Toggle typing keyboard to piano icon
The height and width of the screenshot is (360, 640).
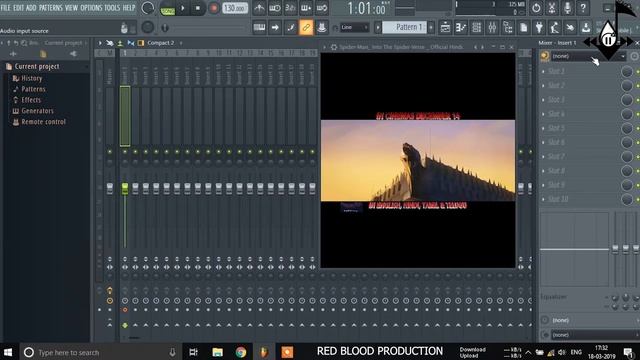[x=259, y=27]
